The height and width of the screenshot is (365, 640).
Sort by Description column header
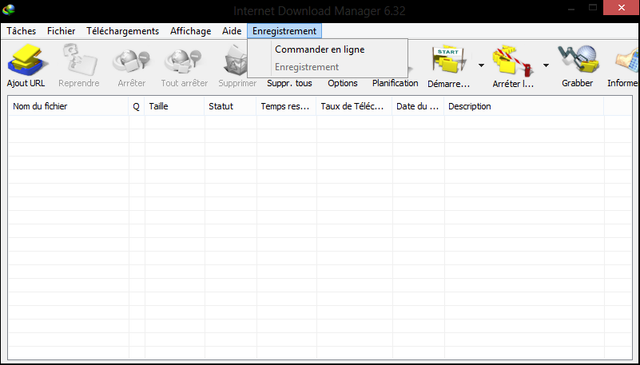tap(524, 107)
